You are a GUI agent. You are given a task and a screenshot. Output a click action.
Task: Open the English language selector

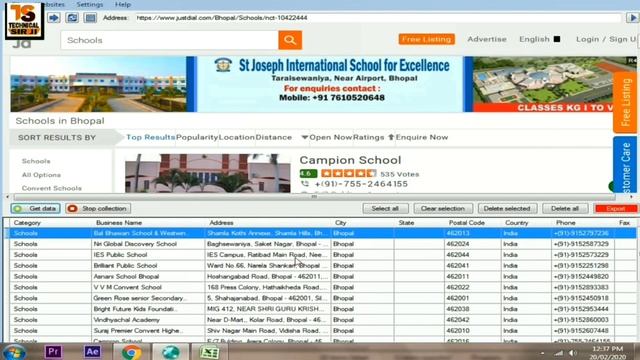(x=539, y=39)
